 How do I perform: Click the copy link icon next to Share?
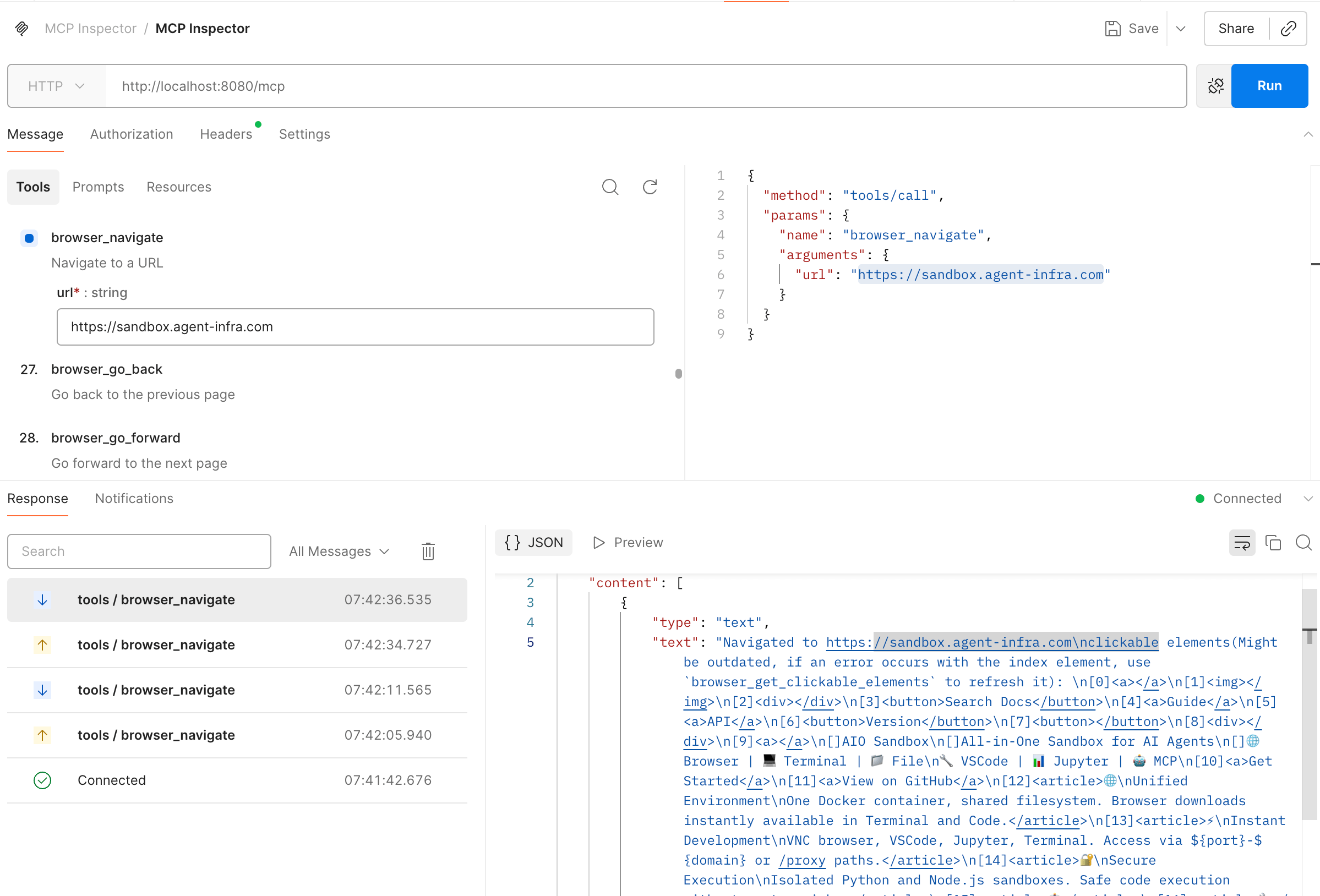point(1288,29)
